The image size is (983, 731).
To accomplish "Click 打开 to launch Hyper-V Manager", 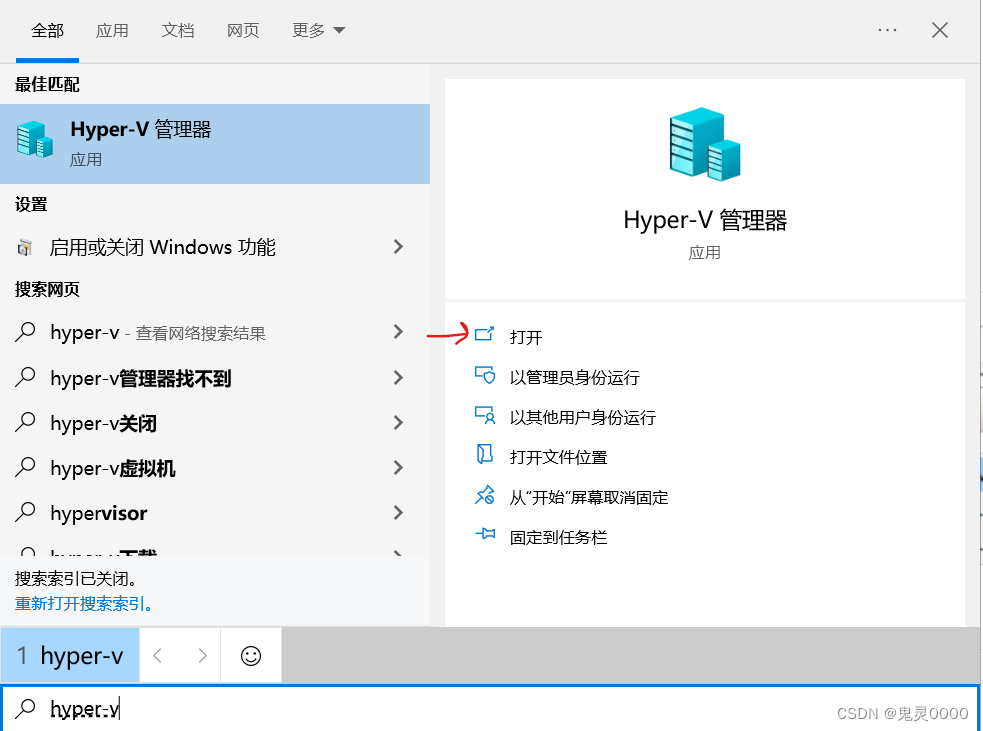I will 526,337.
